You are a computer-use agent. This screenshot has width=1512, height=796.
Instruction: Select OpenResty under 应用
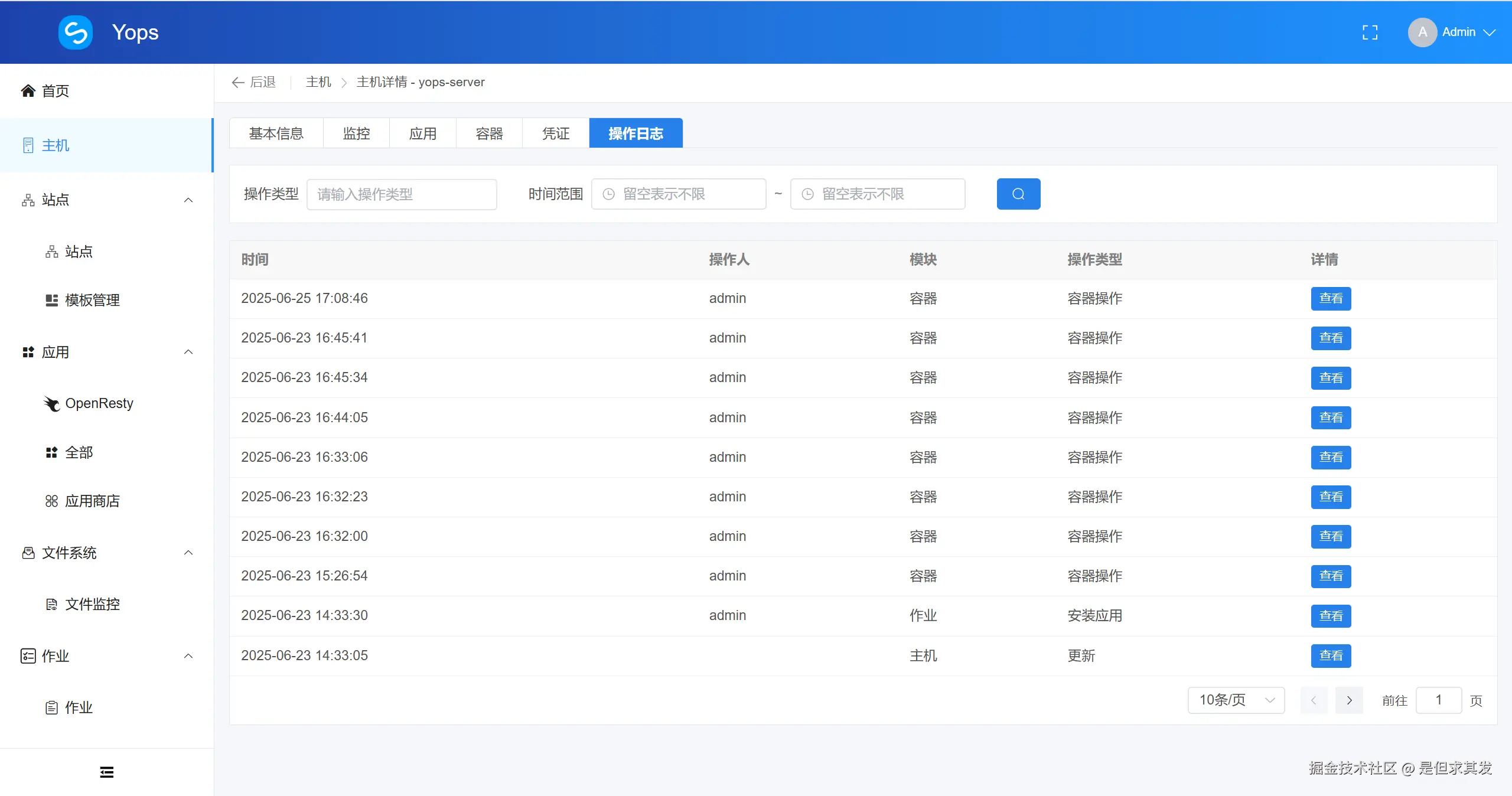(x=99, y=403)
